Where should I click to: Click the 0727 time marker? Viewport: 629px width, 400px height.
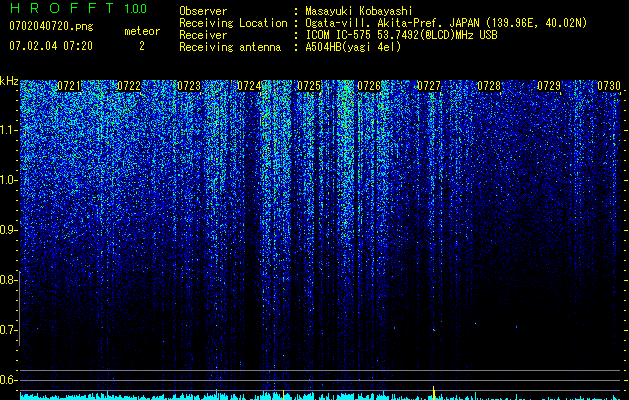(x=429, y=86)
